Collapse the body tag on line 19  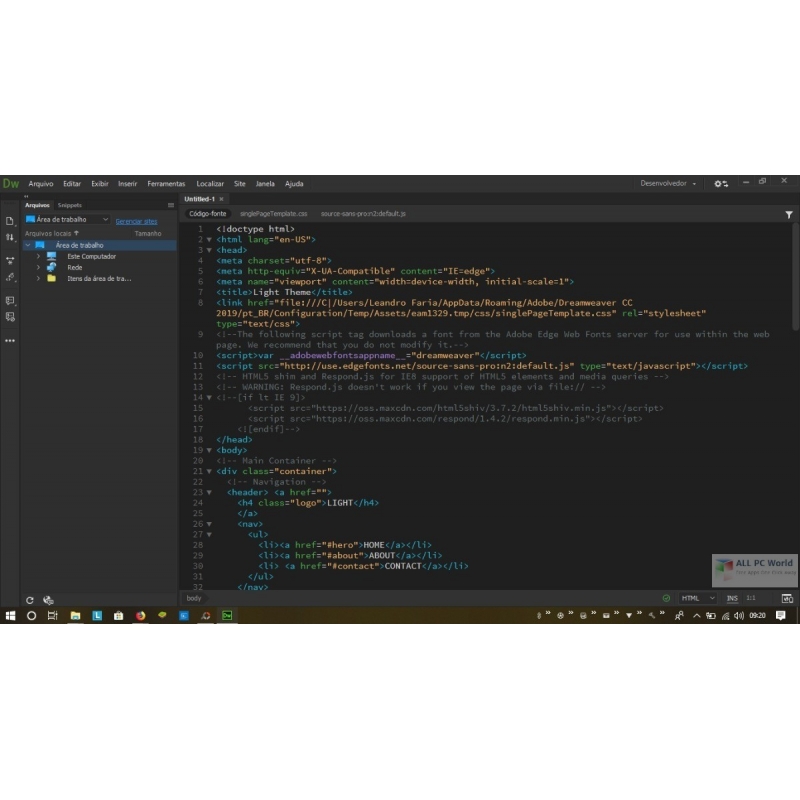pos(209,450)
